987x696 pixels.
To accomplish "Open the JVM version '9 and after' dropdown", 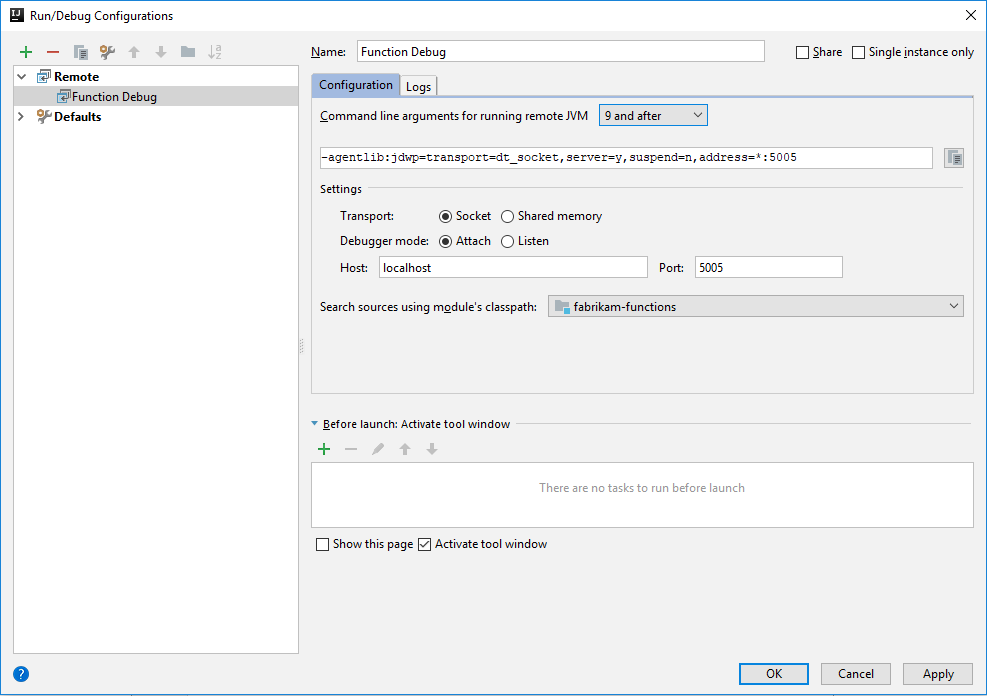I will coord(653,116).
